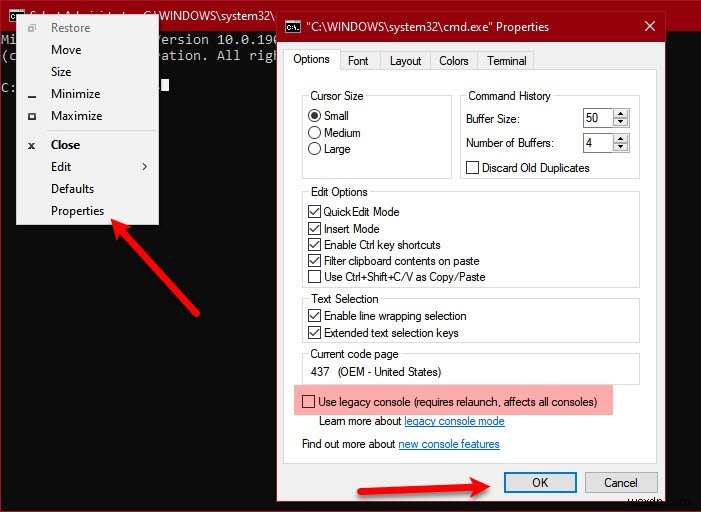The image size is (701, 512).
Task: Click the Minimize dash icon in menu
Action: (x=32, y=96)
